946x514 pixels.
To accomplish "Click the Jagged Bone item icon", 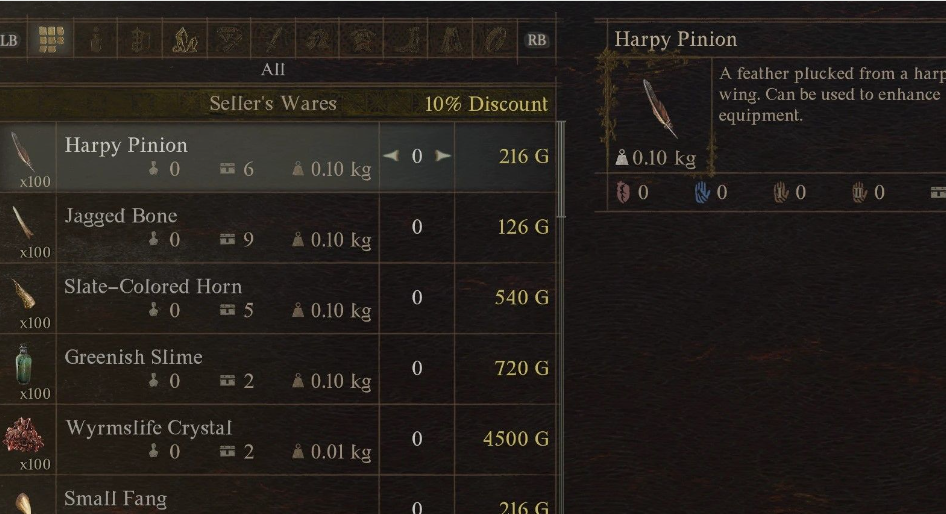I will [x=23, y=222].
